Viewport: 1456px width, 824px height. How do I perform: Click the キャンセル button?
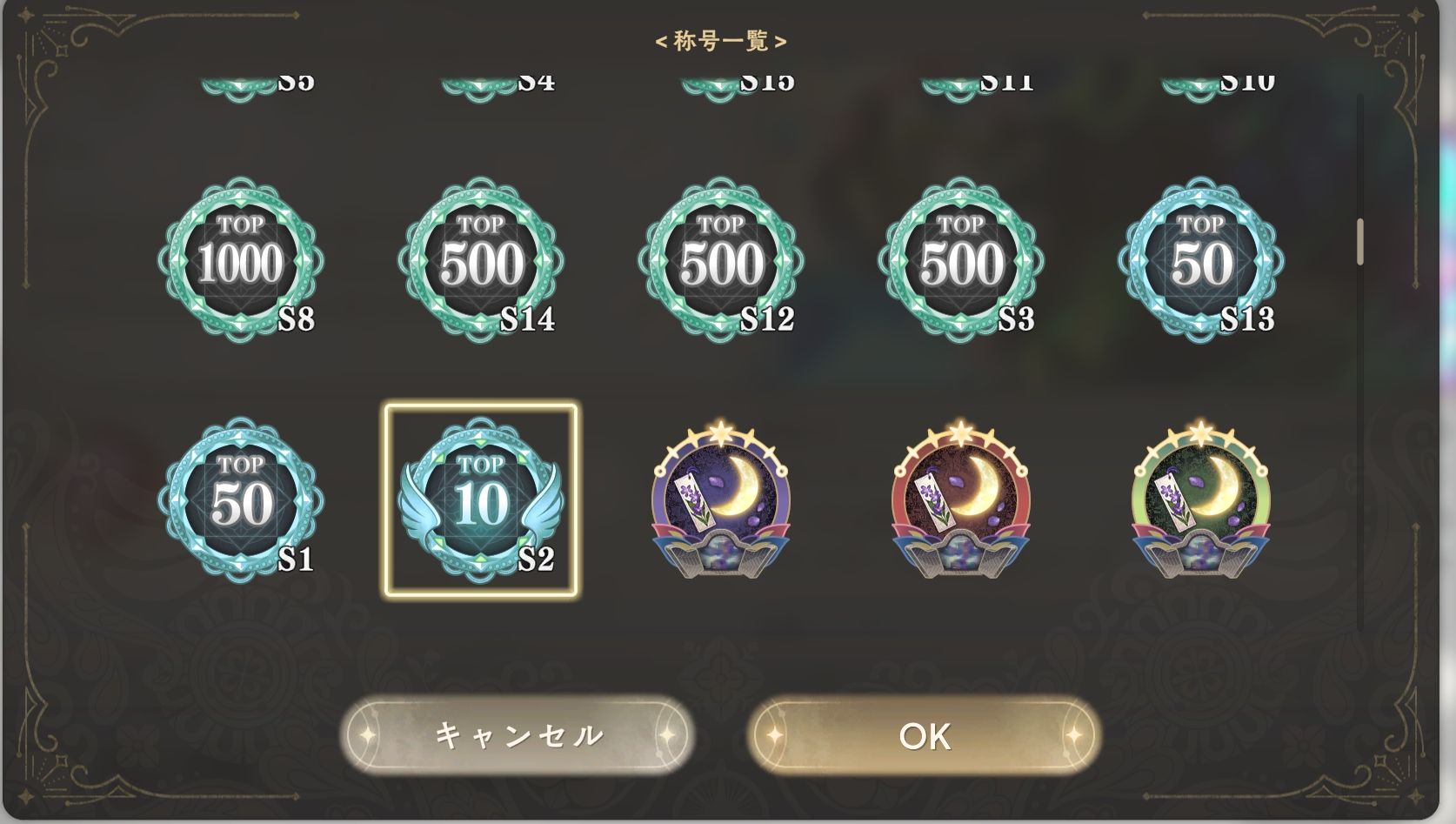(x=517, y=735)
